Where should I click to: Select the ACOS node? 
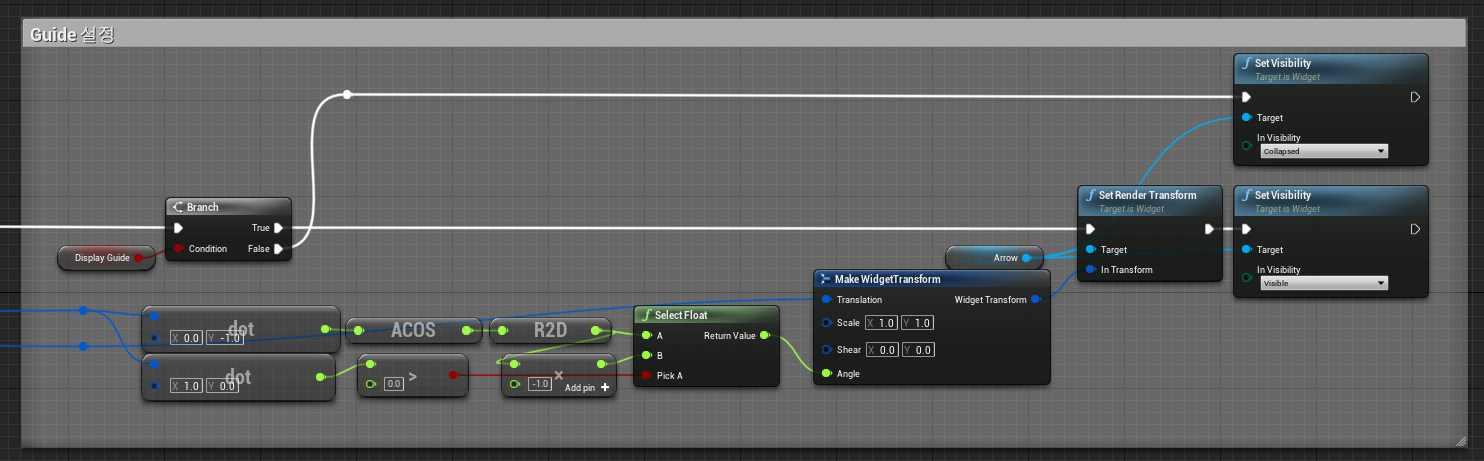pos(413,330)
